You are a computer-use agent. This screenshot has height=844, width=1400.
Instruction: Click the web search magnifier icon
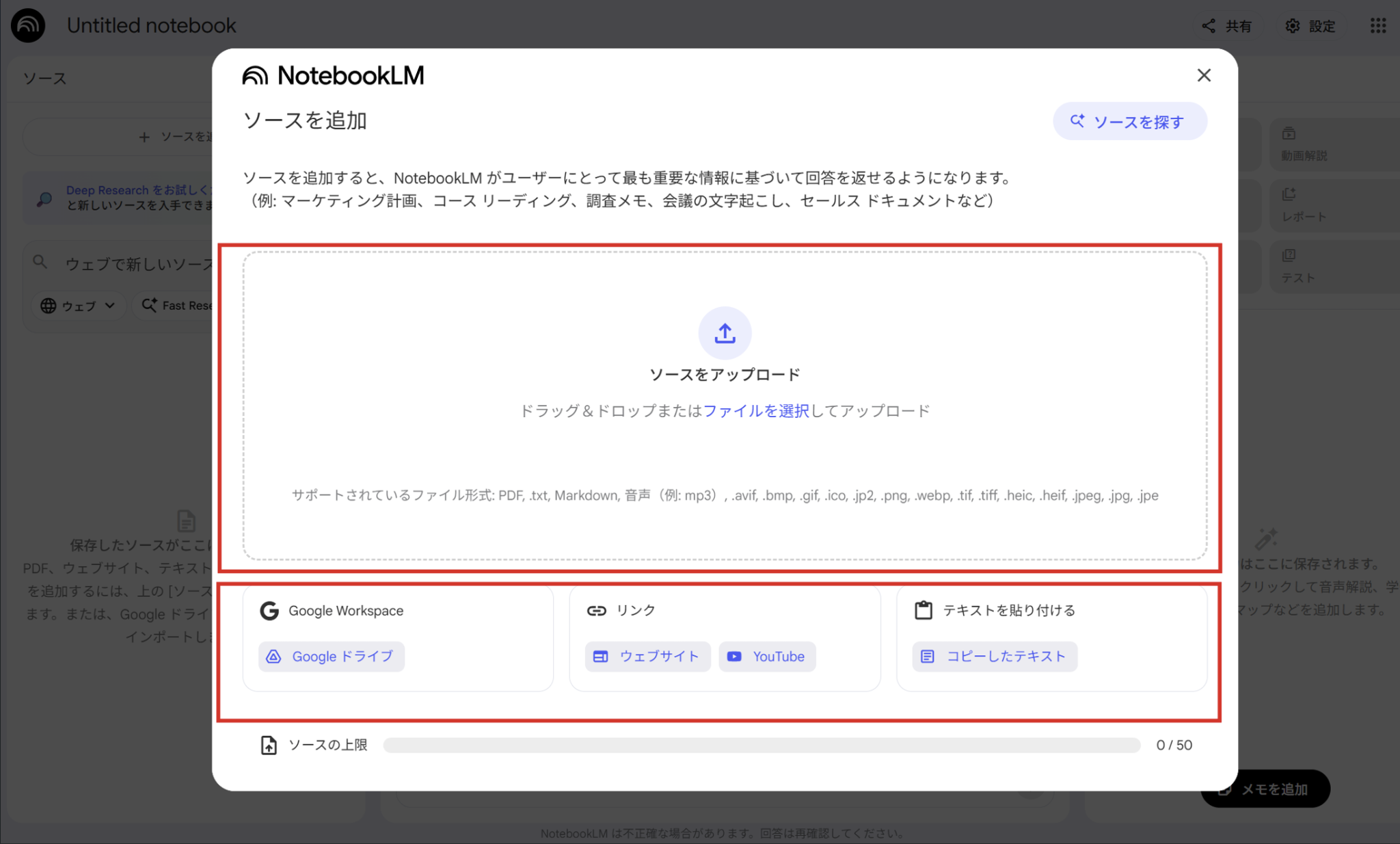tap(40, 263)
